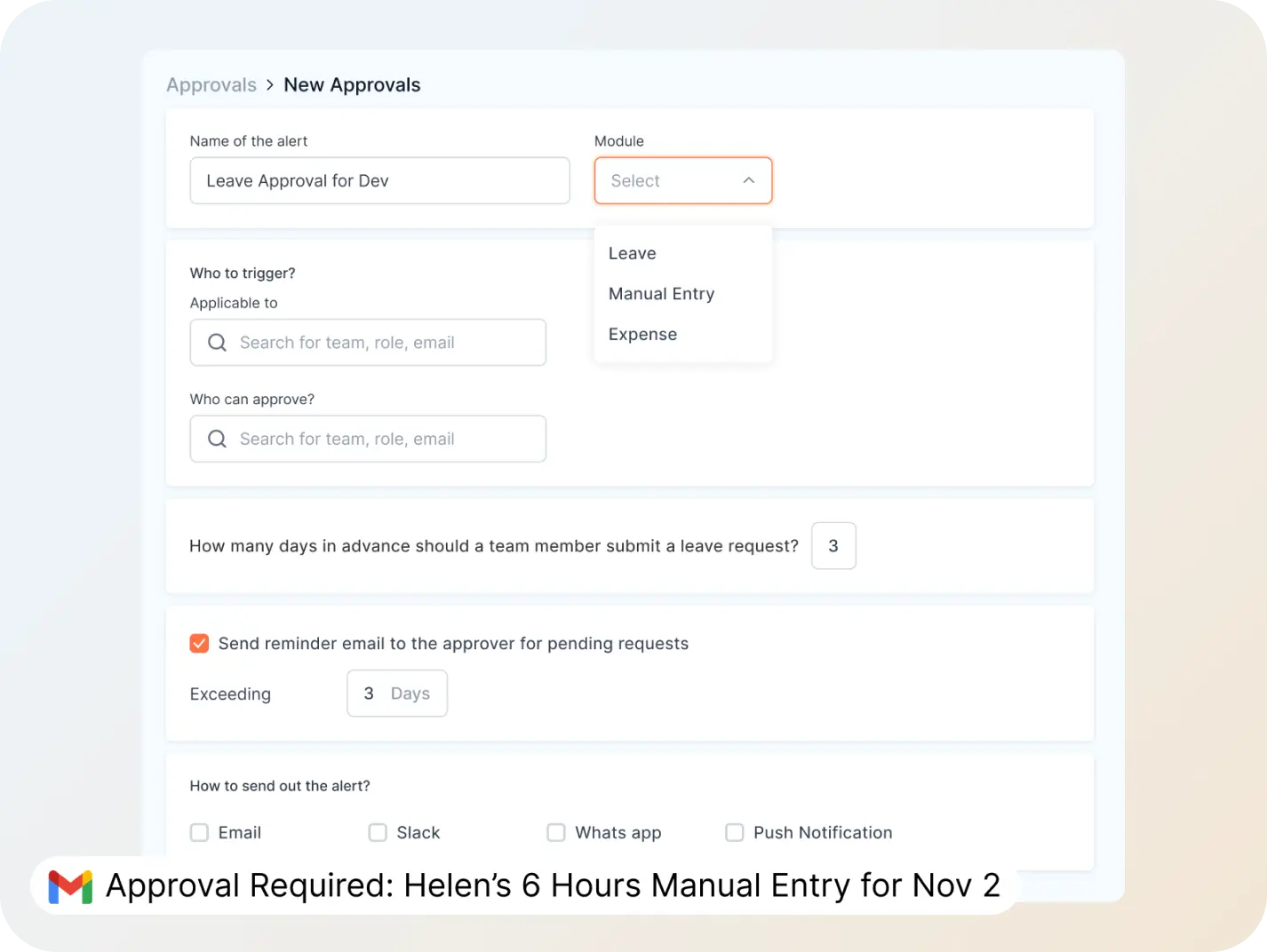The image size is (1267, 952).
Task: Check the Whats app alert option
Action: tap(556, 833)
